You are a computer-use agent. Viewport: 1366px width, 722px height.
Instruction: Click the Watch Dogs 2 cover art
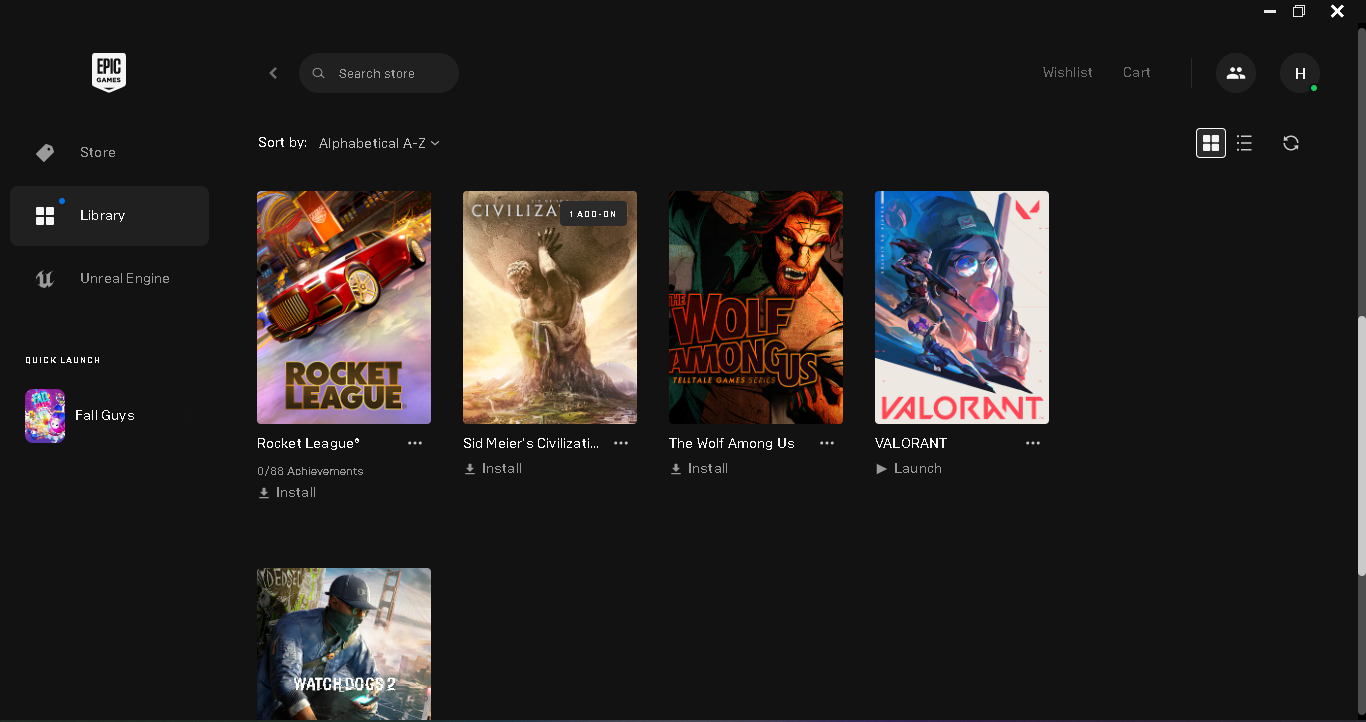(344, 644)
